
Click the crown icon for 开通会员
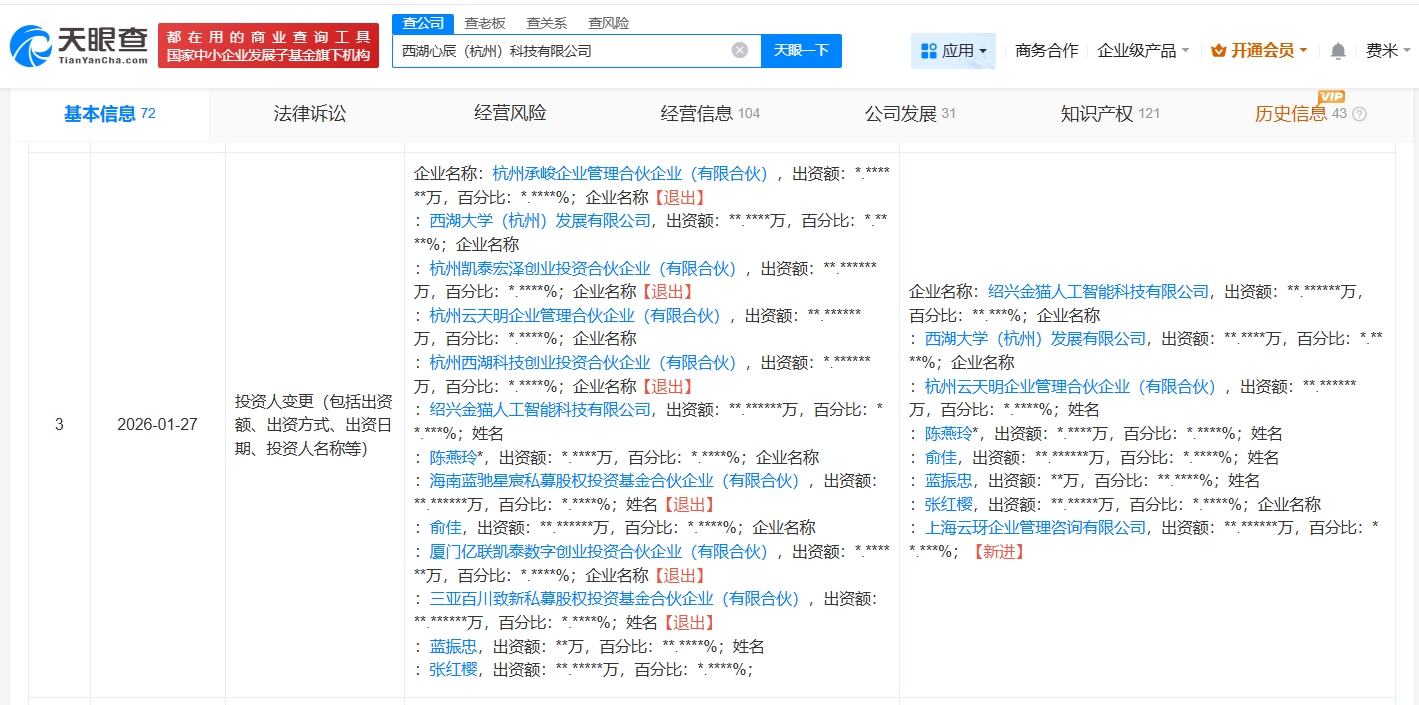[1218, 50]
